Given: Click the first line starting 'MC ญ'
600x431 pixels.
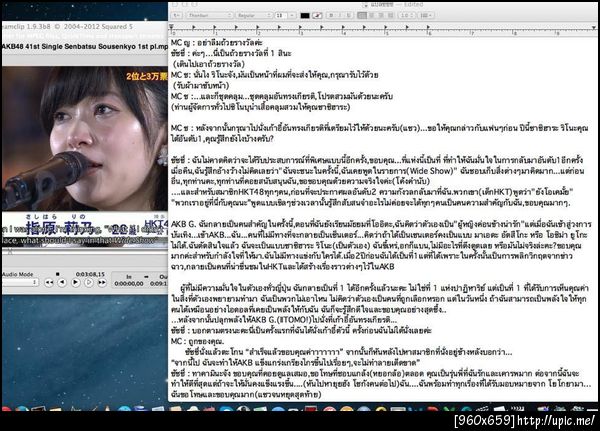Looking at the screenshot, I should (x=217, y=42).
